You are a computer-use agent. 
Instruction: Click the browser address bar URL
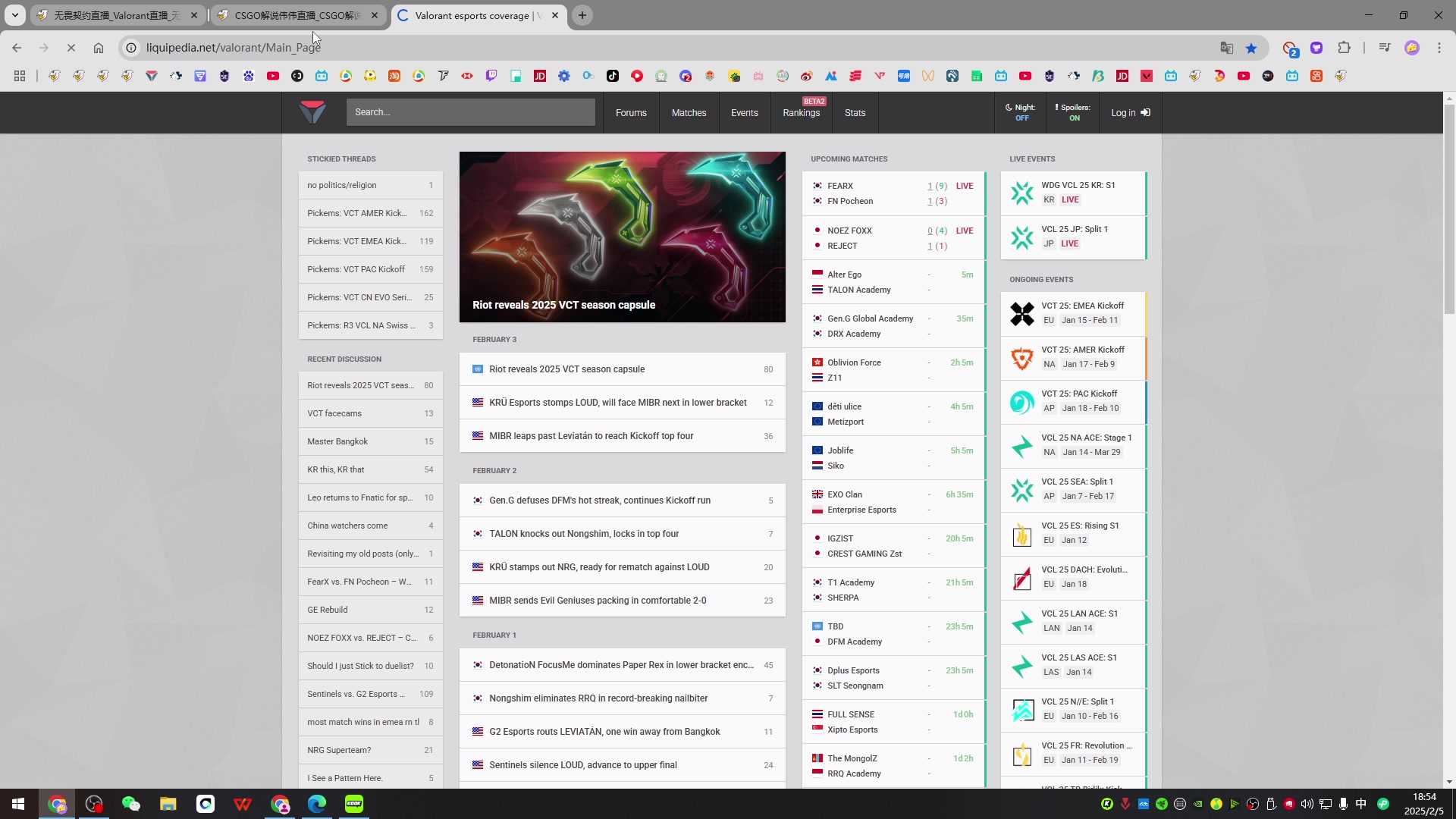click(x=234, y=48)
